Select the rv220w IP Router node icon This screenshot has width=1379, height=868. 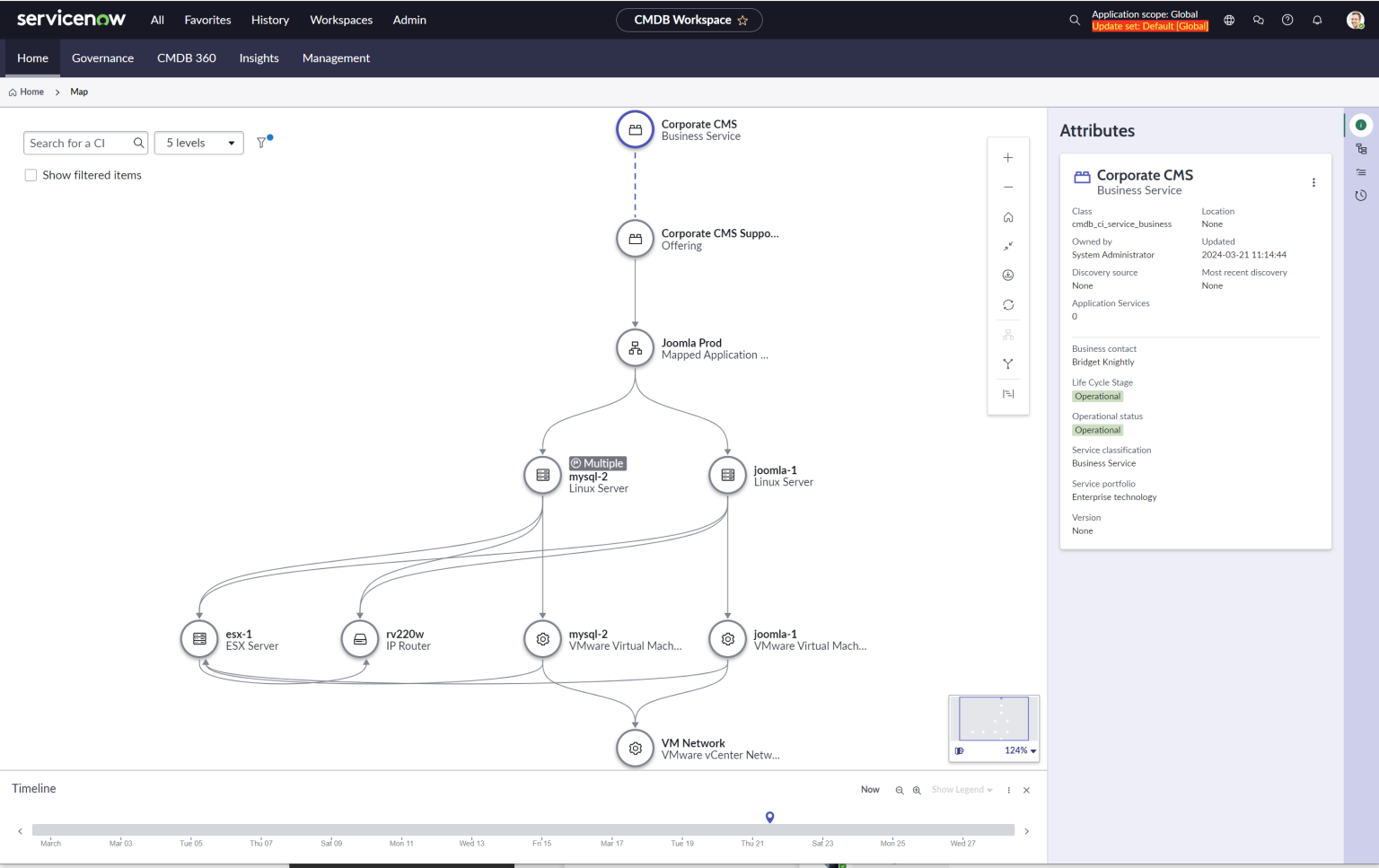pyautogui.click(x=360, y=639)
